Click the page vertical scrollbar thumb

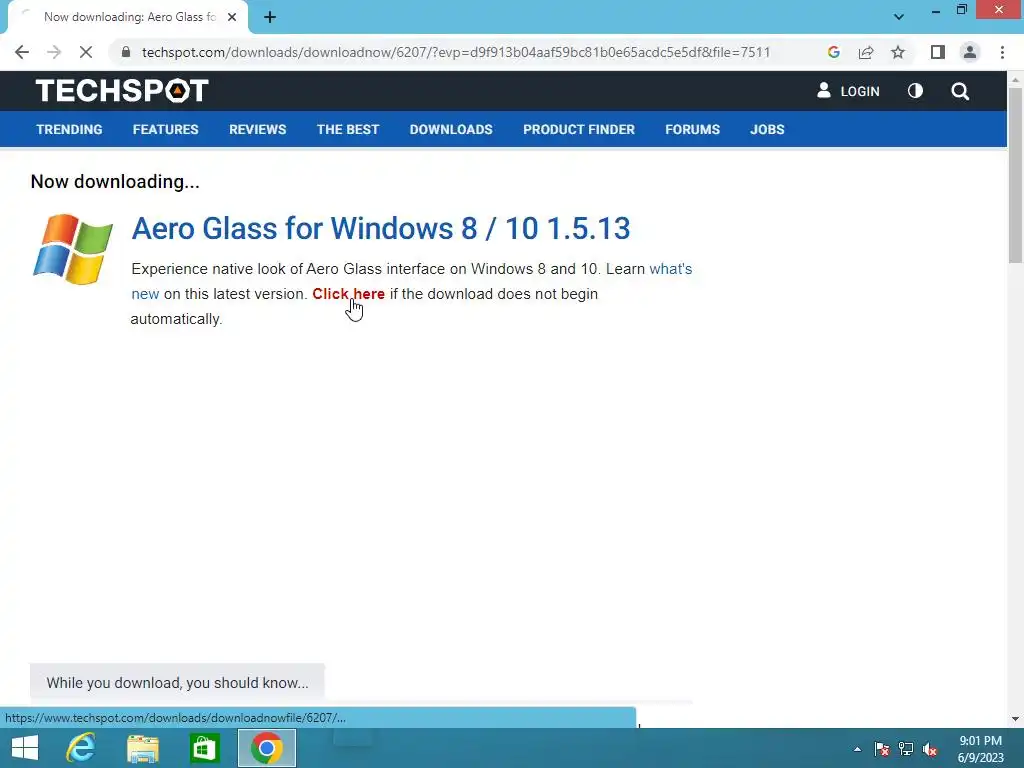(x=1016, y=175)
